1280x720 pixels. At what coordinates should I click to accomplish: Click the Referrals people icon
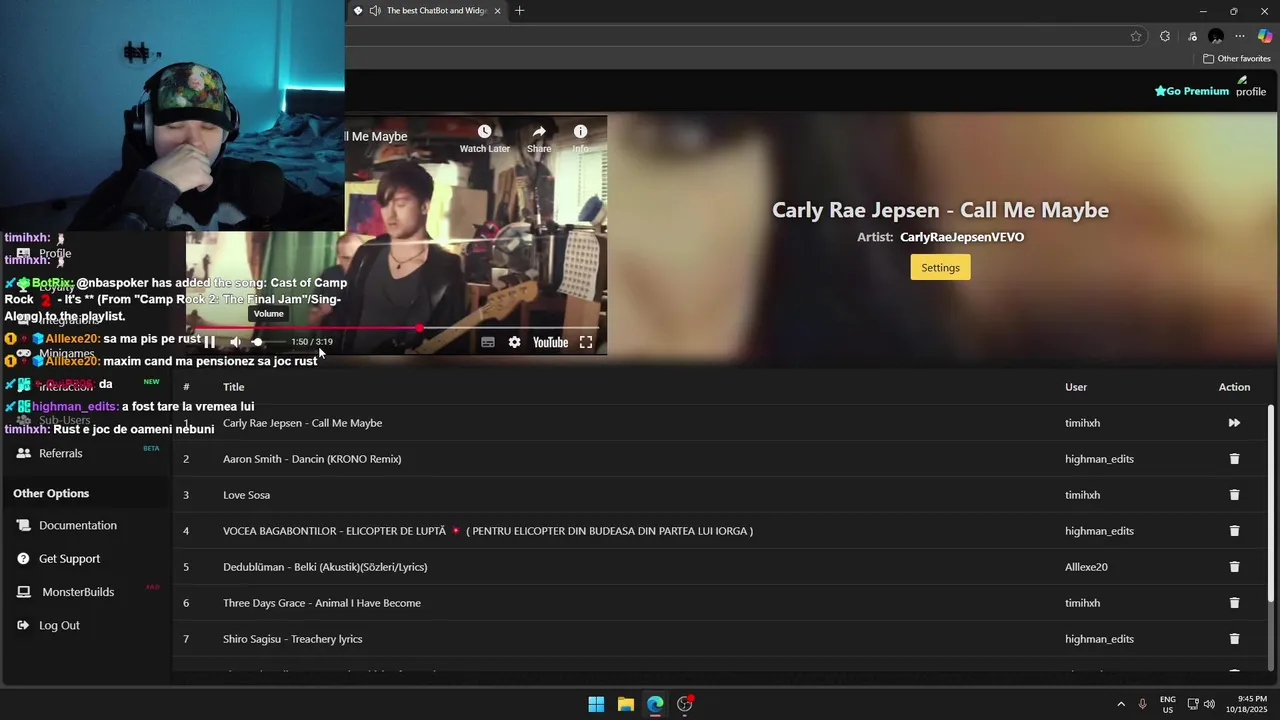[24, 453]
